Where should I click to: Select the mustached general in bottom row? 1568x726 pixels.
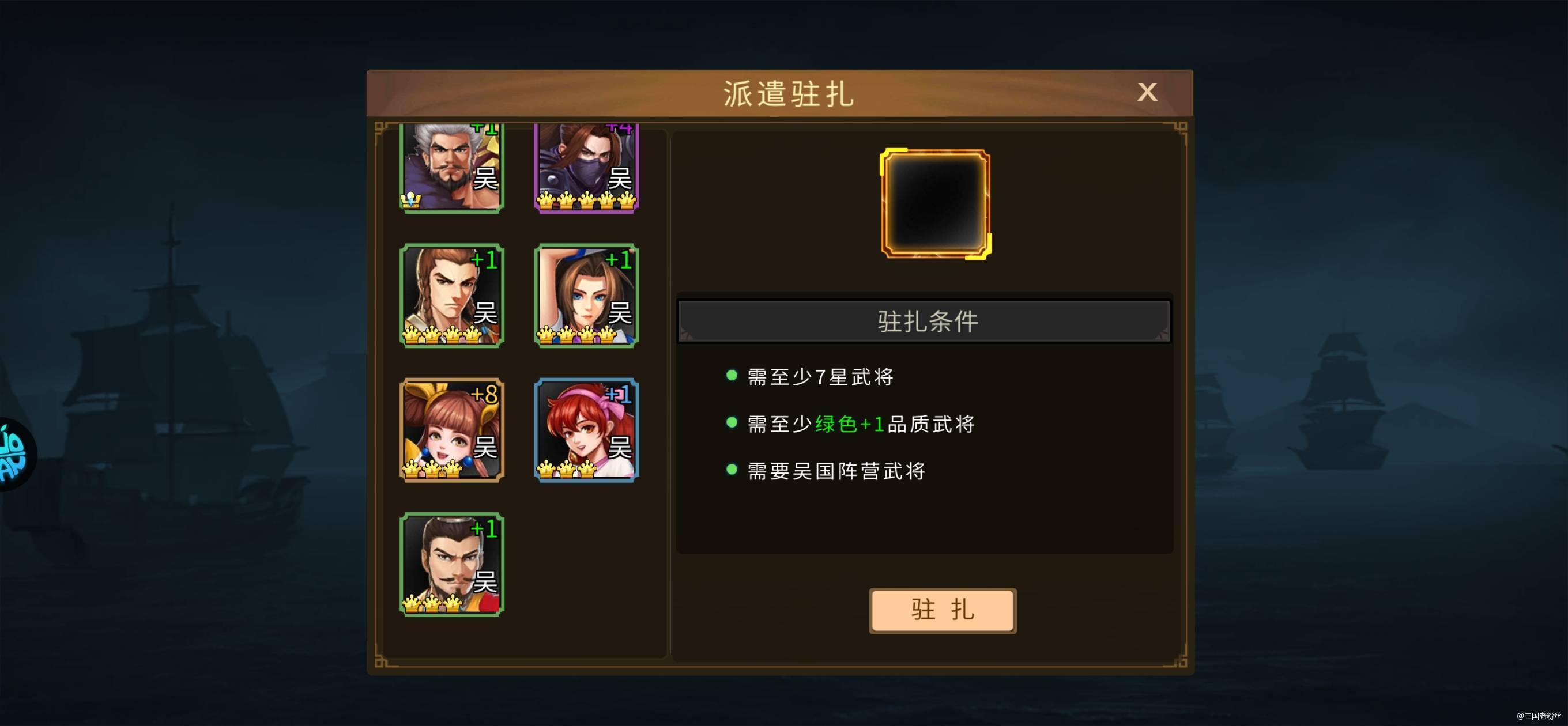point(451,565)
